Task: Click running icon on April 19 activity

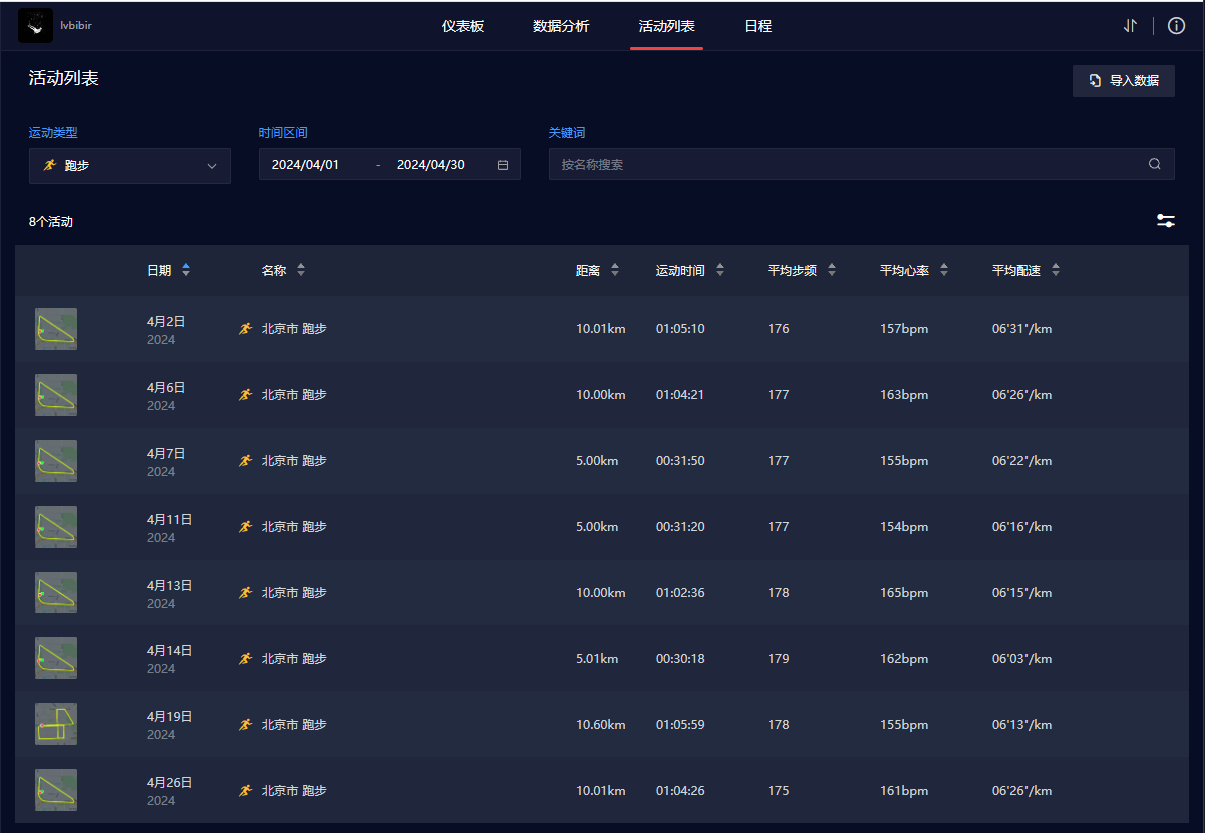Action: 245,725
